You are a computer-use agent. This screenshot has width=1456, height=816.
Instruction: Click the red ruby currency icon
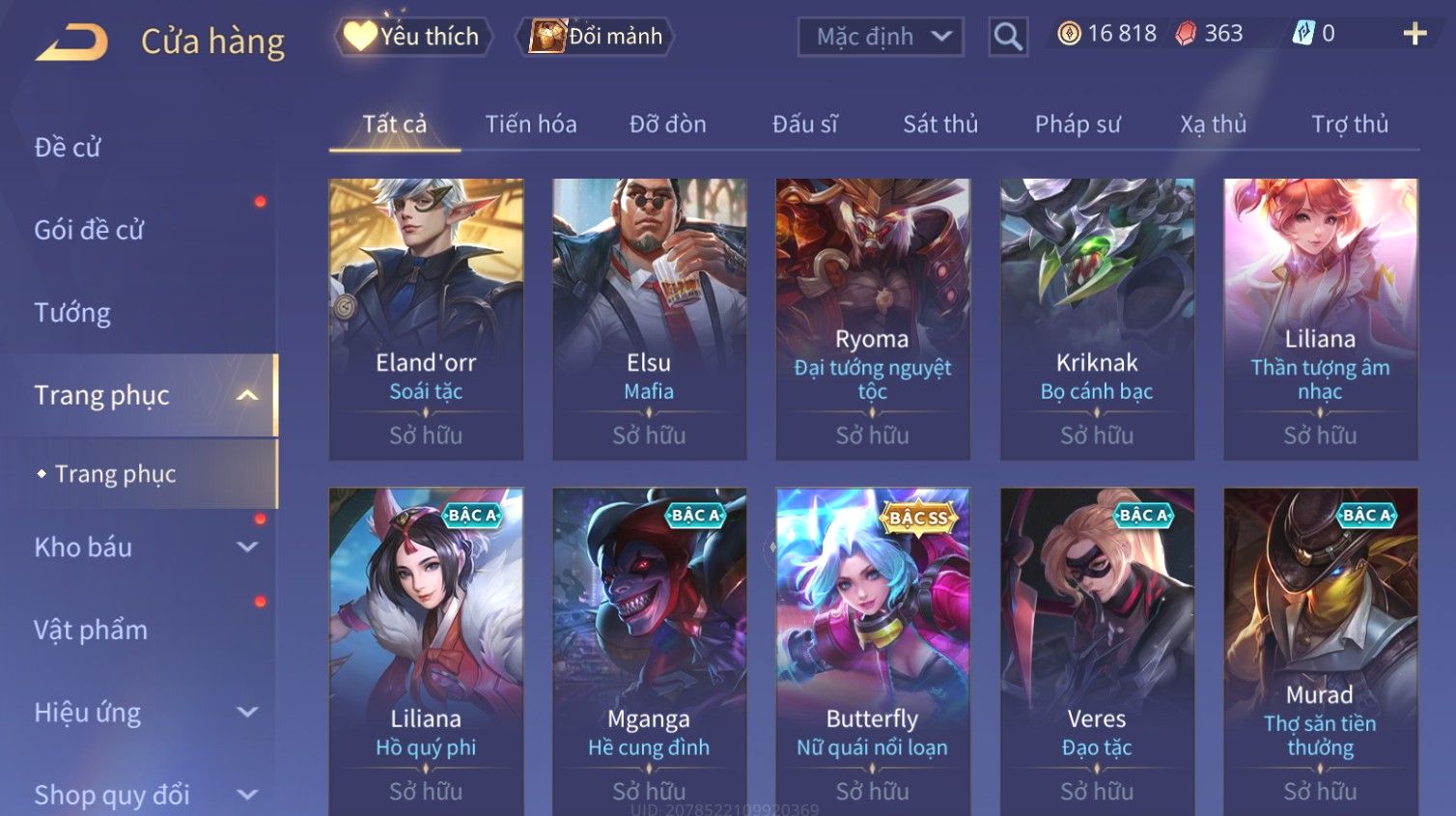tap(1186, 34)
